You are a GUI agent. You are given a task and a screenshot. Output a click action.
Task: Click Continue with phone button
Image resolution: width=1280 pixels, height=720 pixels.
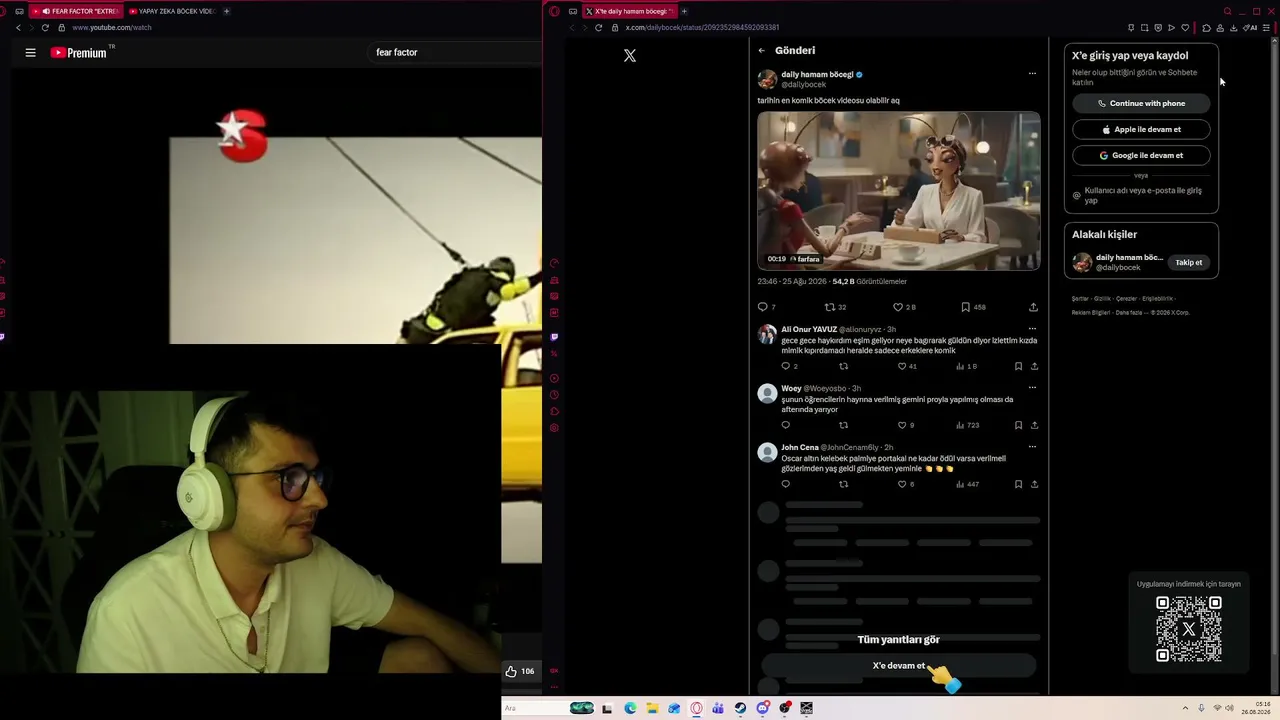[x=1141, y=103]
